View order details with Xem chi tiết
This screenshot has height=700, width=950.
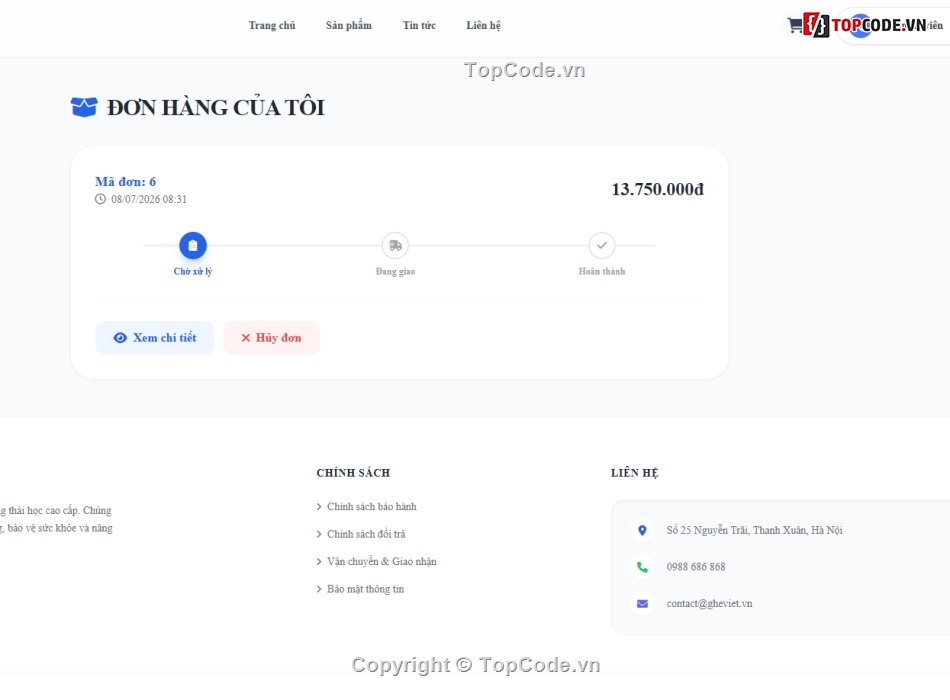(x=154, y=338)
